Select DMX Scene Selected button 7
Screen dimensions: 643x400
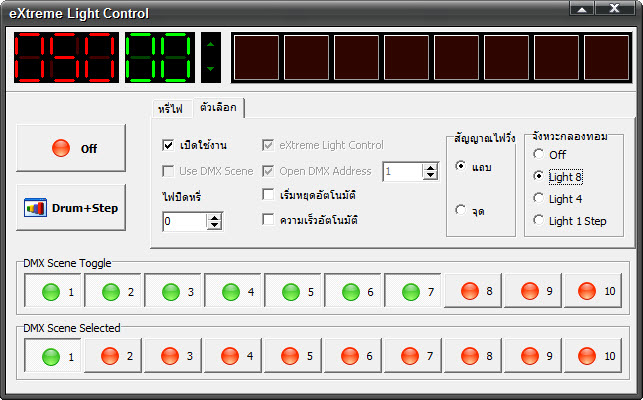413,356
